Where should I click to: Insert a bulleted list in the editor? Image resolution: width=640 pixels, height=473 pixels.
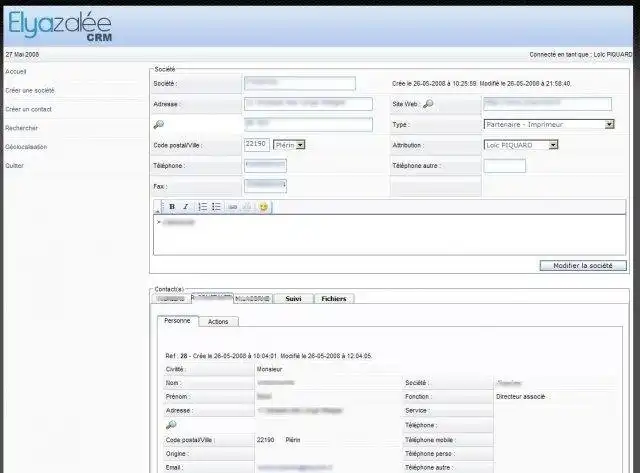click(216, 207)
